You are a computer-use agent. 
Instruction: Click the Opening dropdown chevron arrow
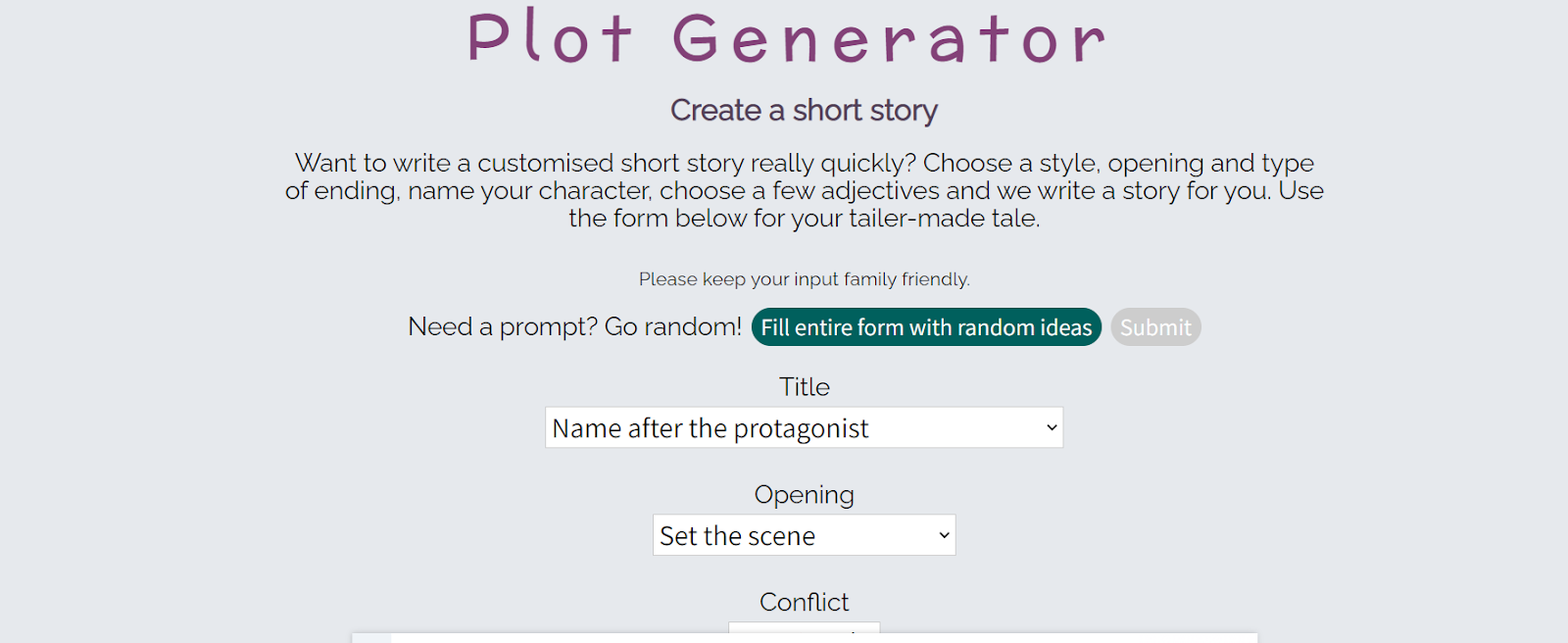pos(944,536)
